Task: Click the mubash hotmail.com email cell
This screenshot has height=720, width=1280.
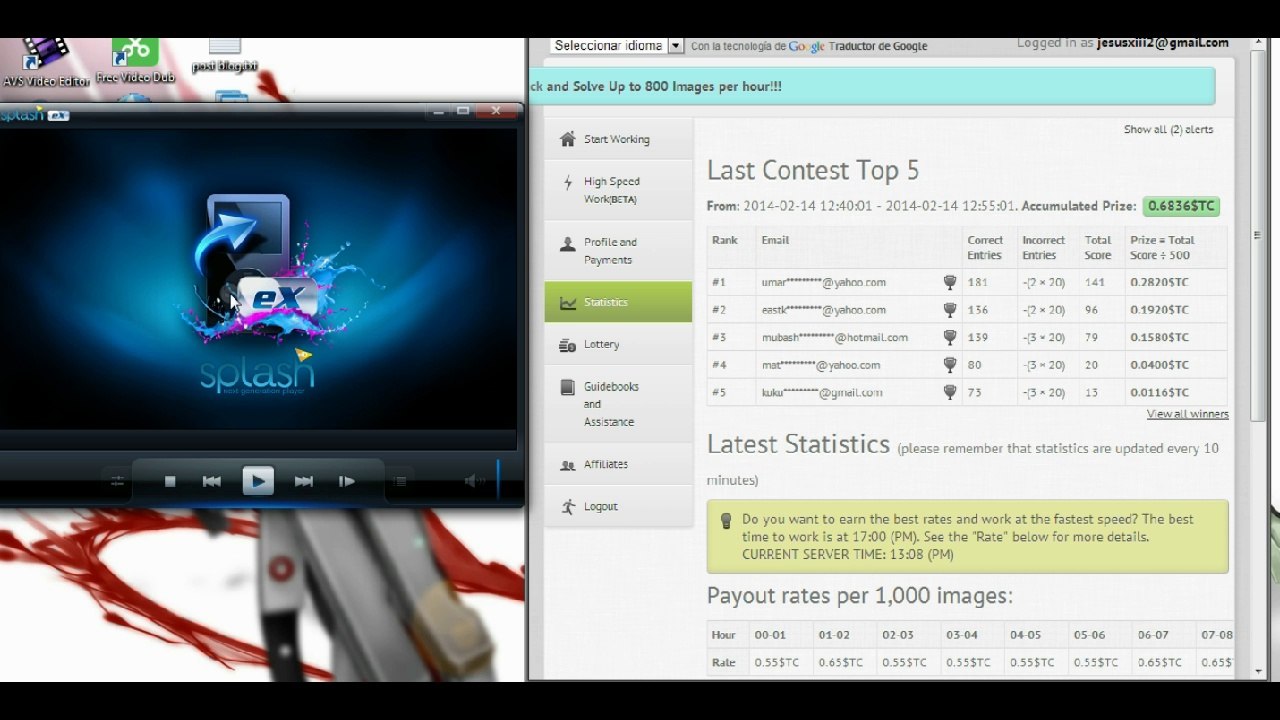Action: pos(835,338)
